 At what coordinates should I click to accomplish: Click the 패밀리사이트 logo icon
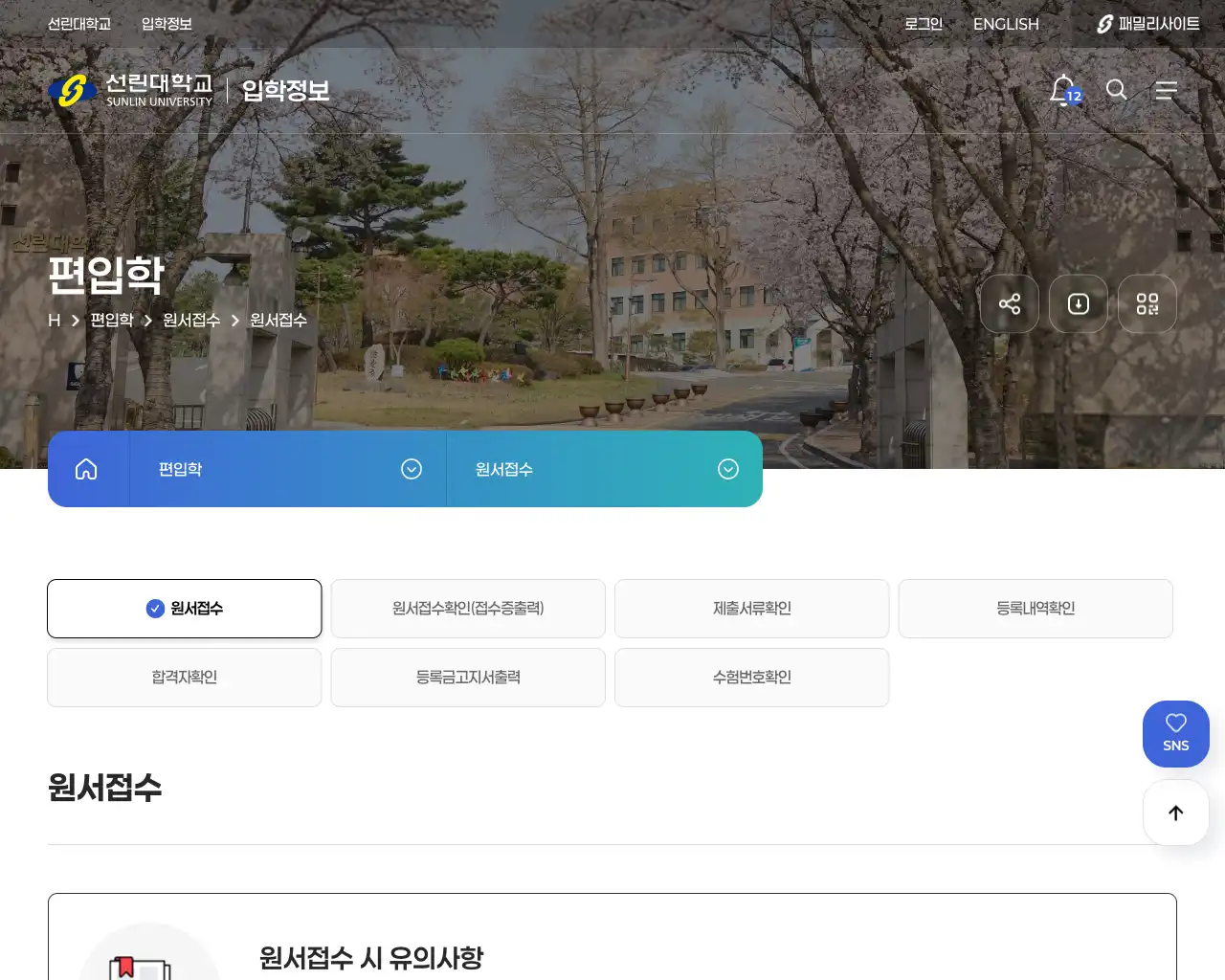click(1104, 24)
